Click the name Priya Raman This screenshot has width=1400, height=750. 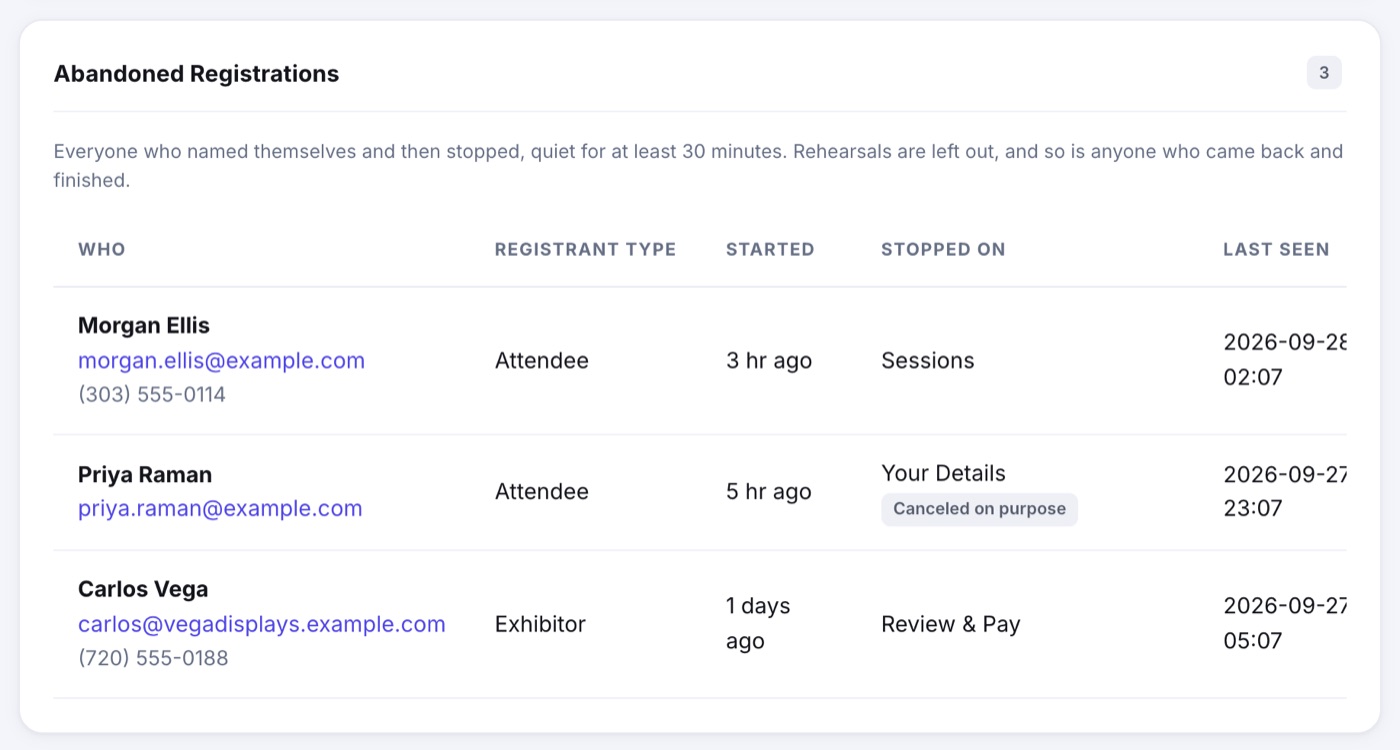tap(145, 474)
